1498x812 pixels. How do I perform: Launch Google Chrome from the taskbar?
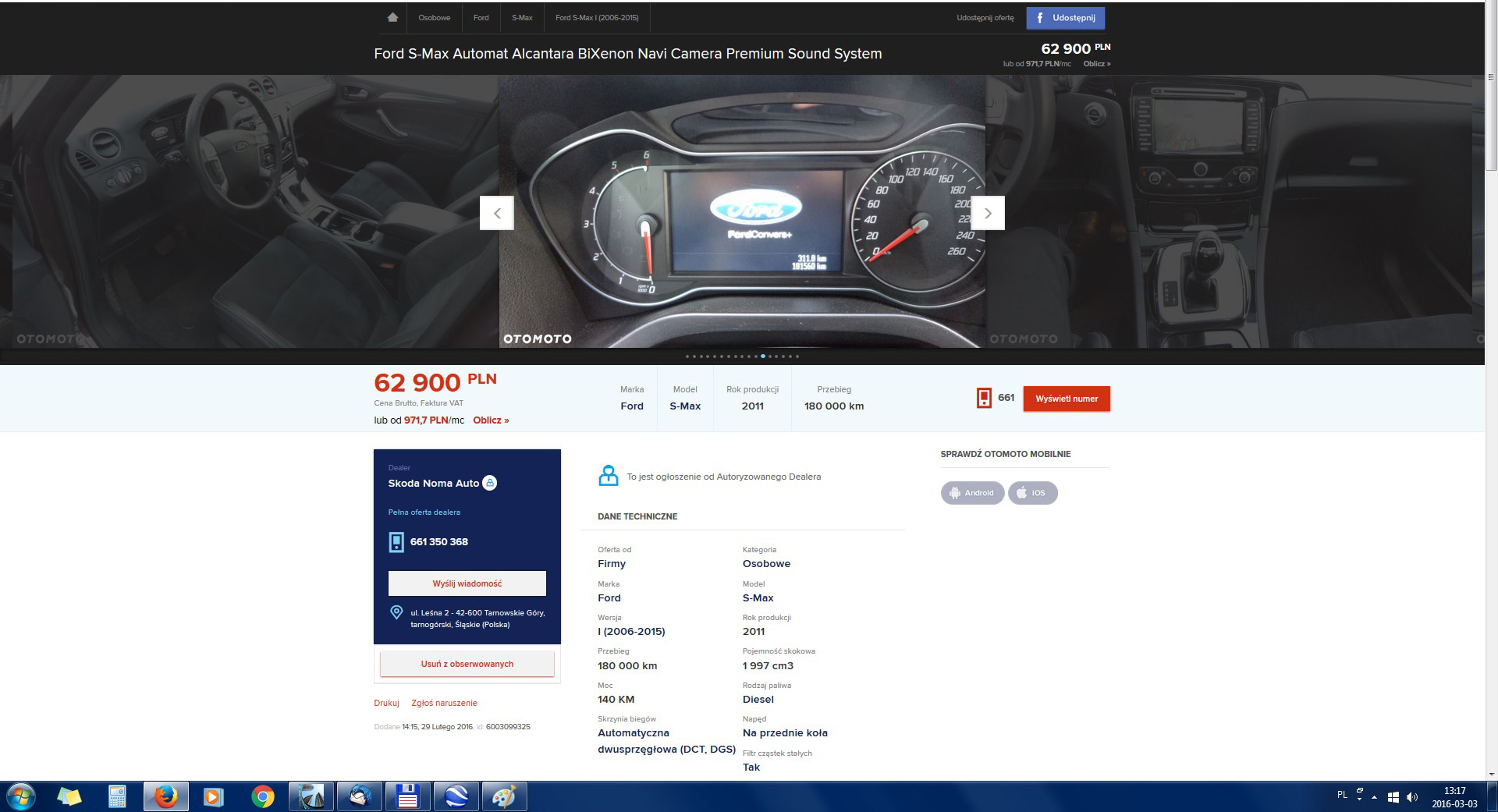(x=262, y=797)
